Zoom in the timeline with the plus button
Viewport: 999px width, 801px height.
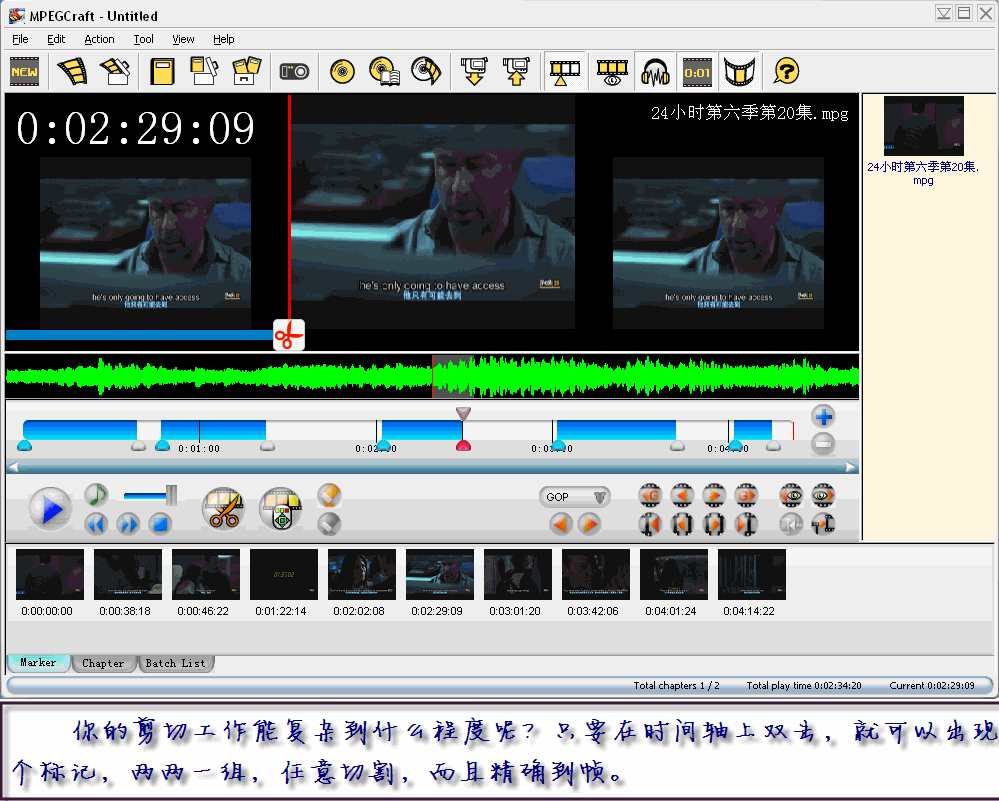click(x=823, y=417)
